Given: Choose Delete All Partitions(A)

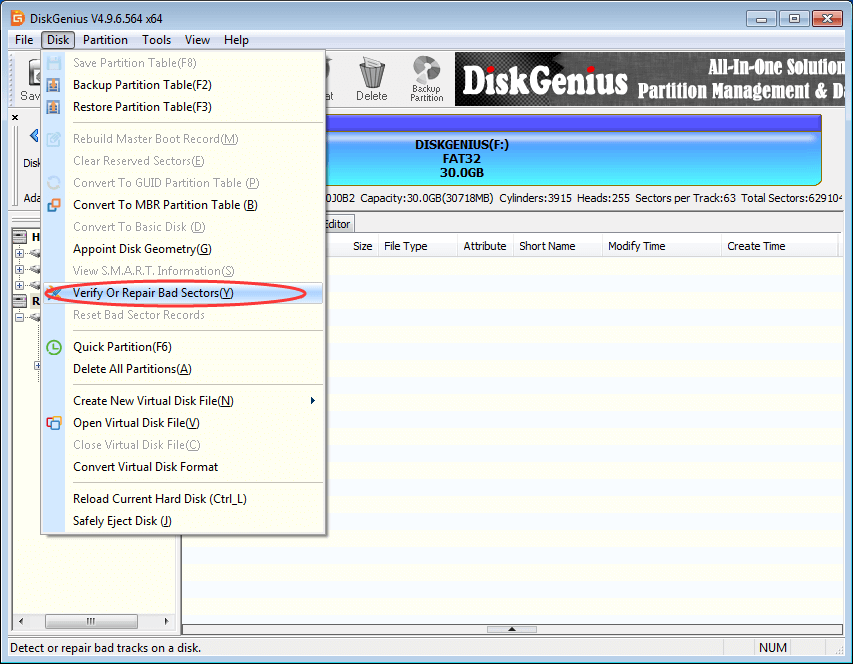Looking at the screenshot, I should [183, 369].
